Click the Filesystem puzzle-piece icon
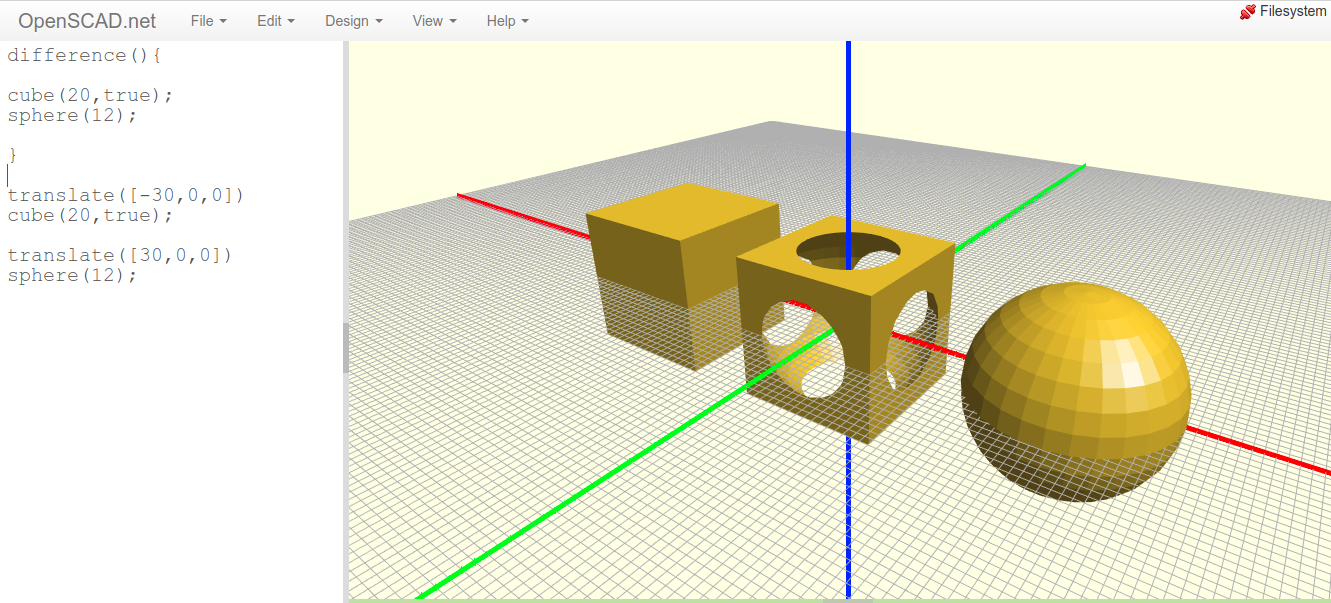Screen dimensions: 1331x603 click(x=1247, y=12)
